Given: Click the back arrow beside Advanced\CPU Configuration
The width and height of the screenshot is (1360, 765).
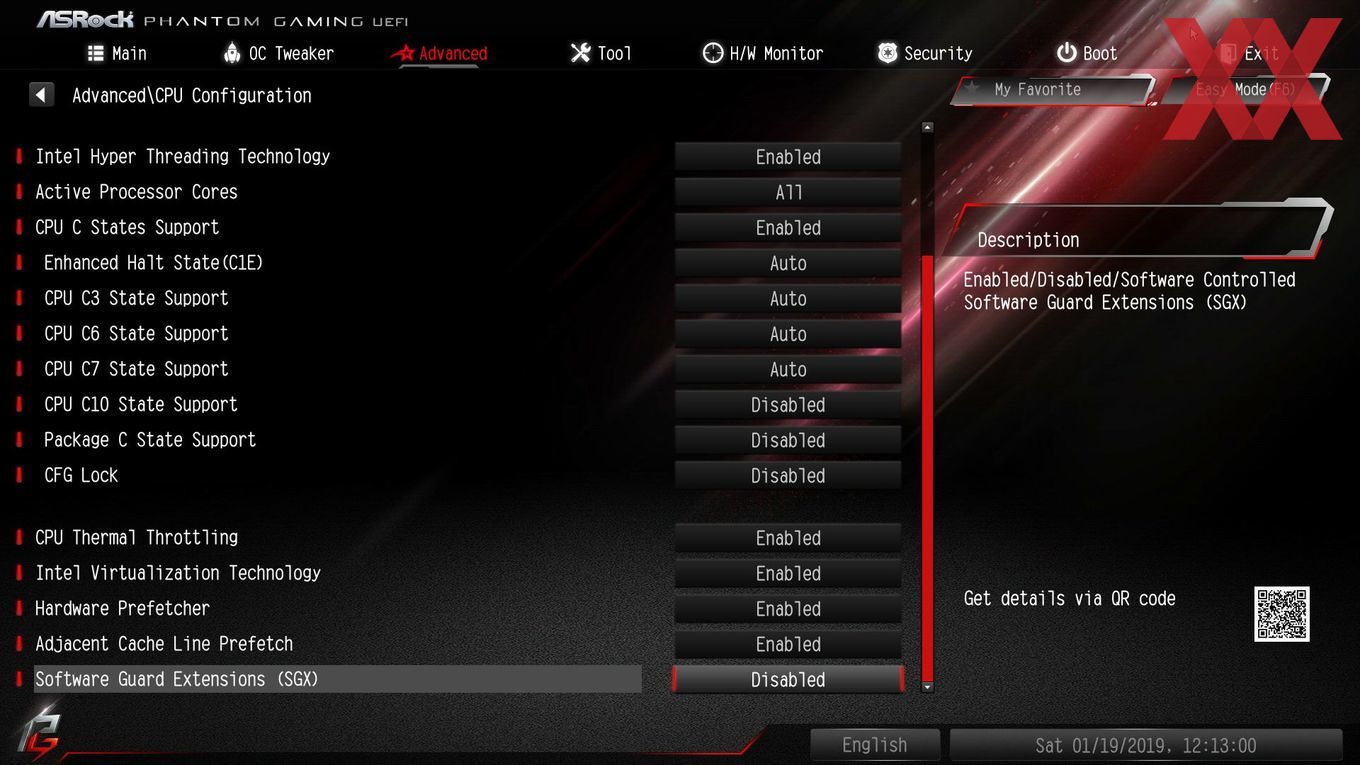Looking at the screenshot, I should (x=41, y=95).
